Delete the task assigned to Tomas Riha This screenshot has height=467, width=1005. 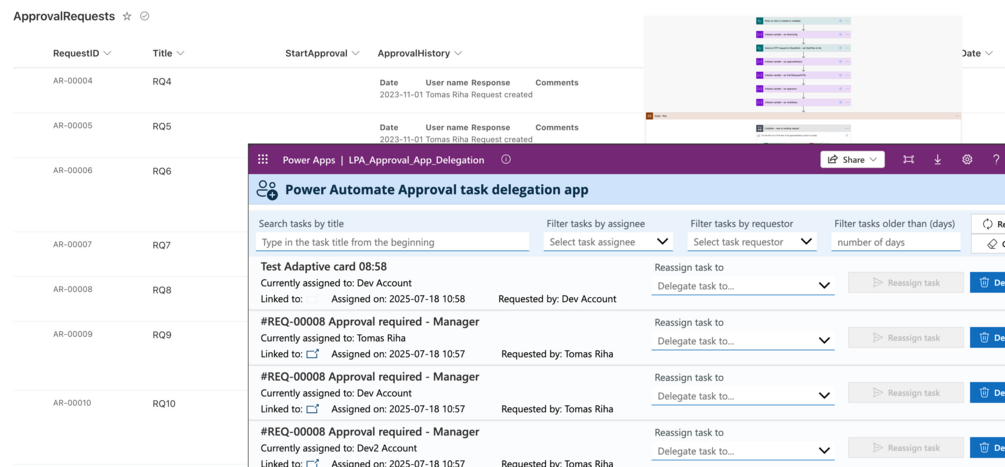[987, 338]
